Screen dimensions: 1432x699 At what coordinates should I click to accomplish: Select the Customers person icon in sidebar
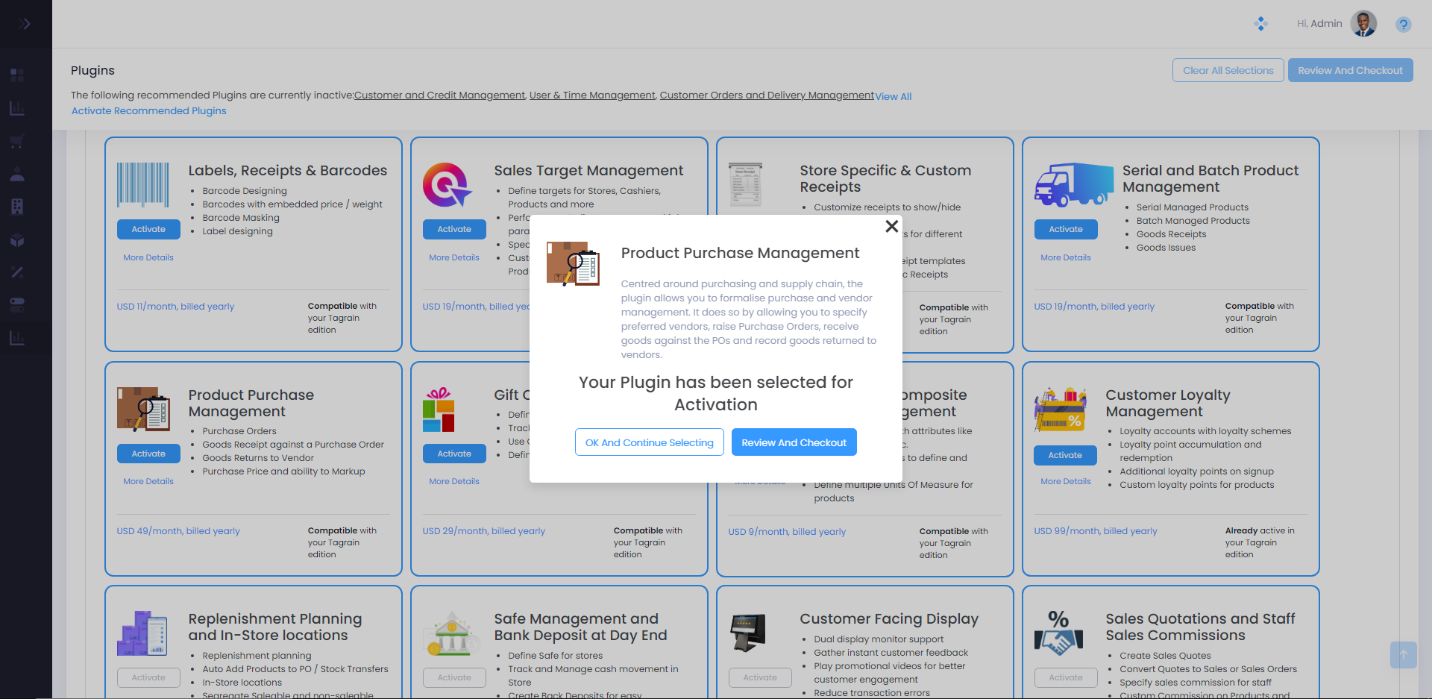[x=16, y=173]
